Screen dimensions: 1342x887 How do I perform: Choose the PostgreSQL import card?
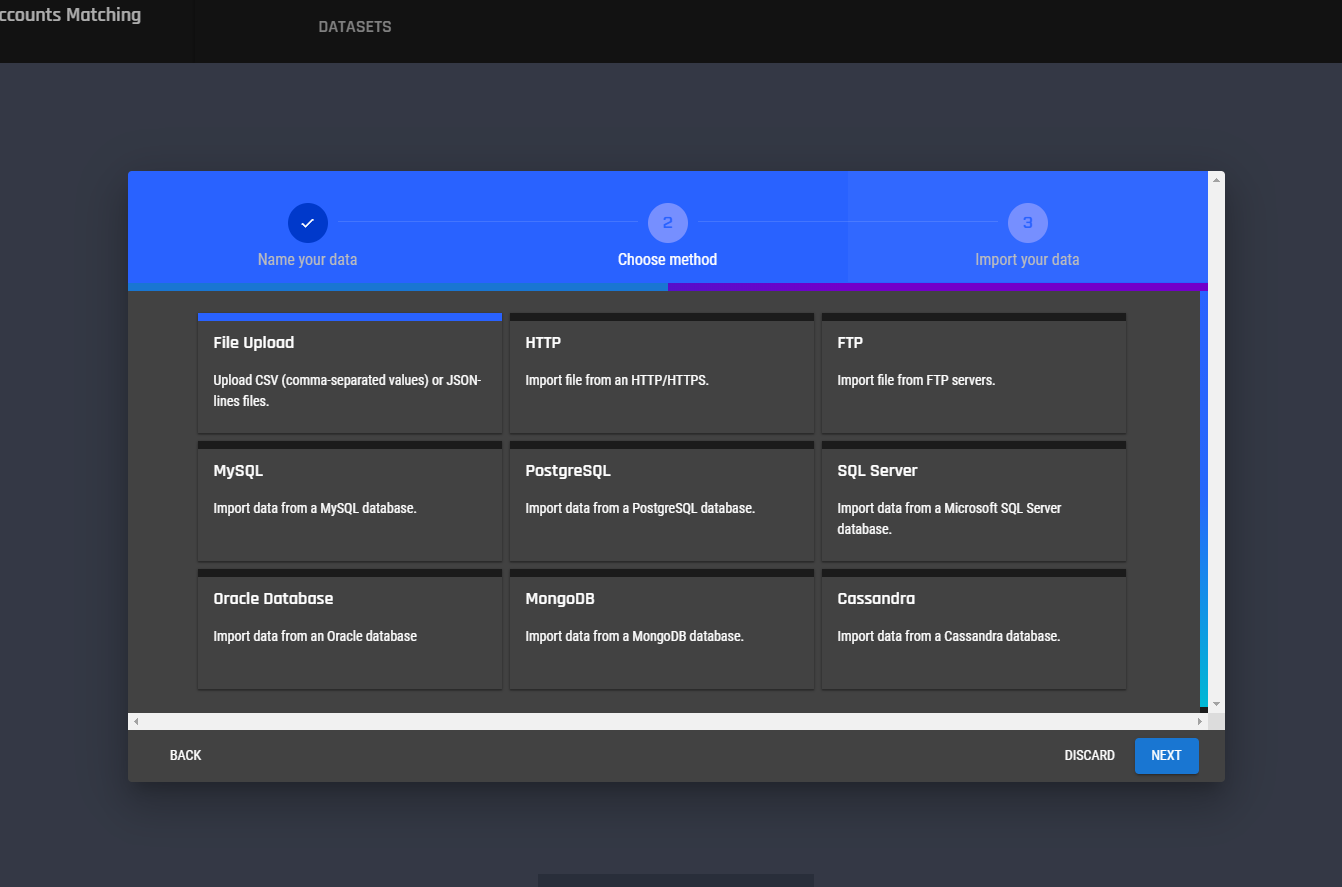click(x=662, y=501)
